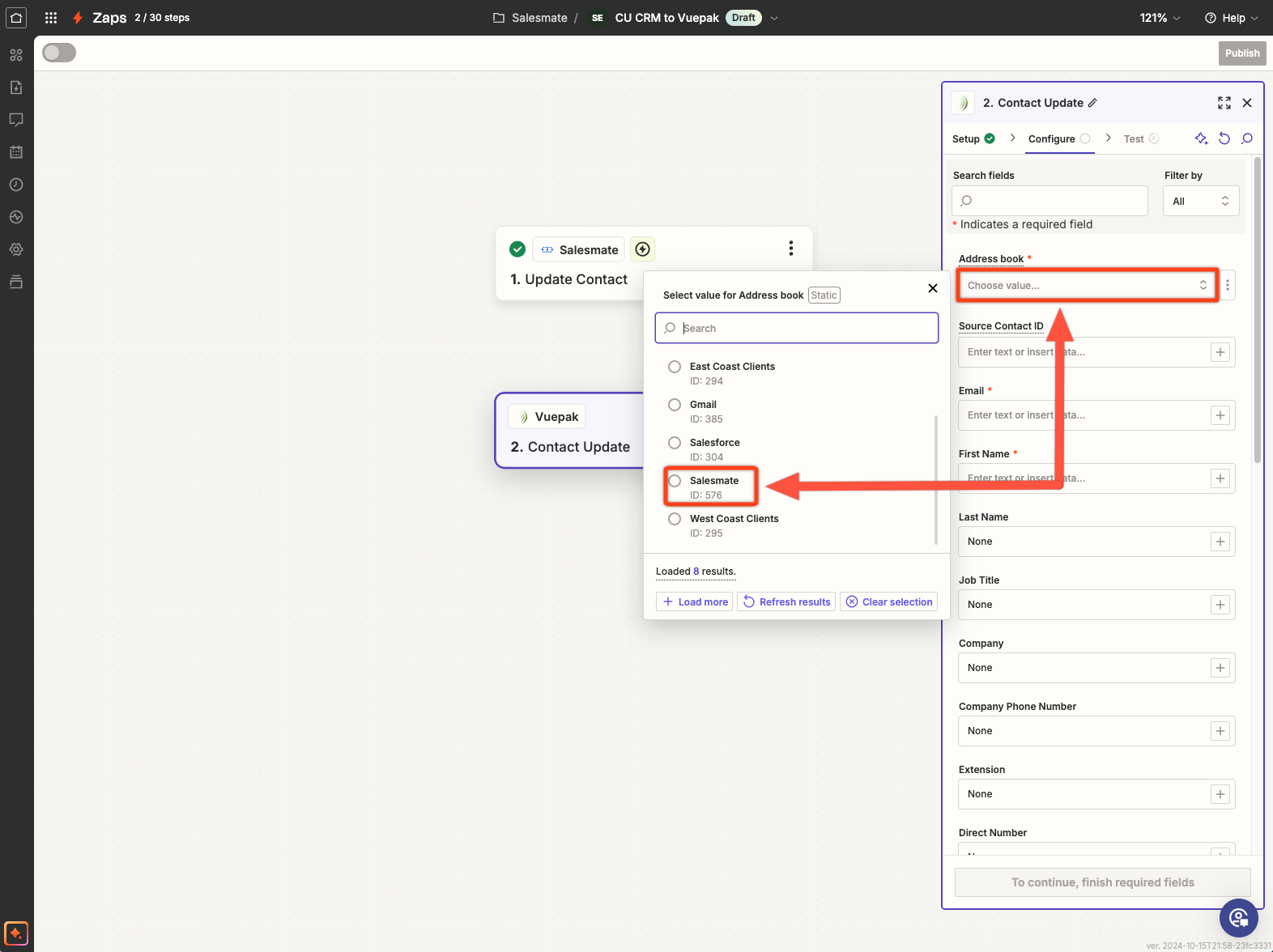Toggle the Zap on/off switch
This screenshot has height=952, width=1273.
coord(59,53)
